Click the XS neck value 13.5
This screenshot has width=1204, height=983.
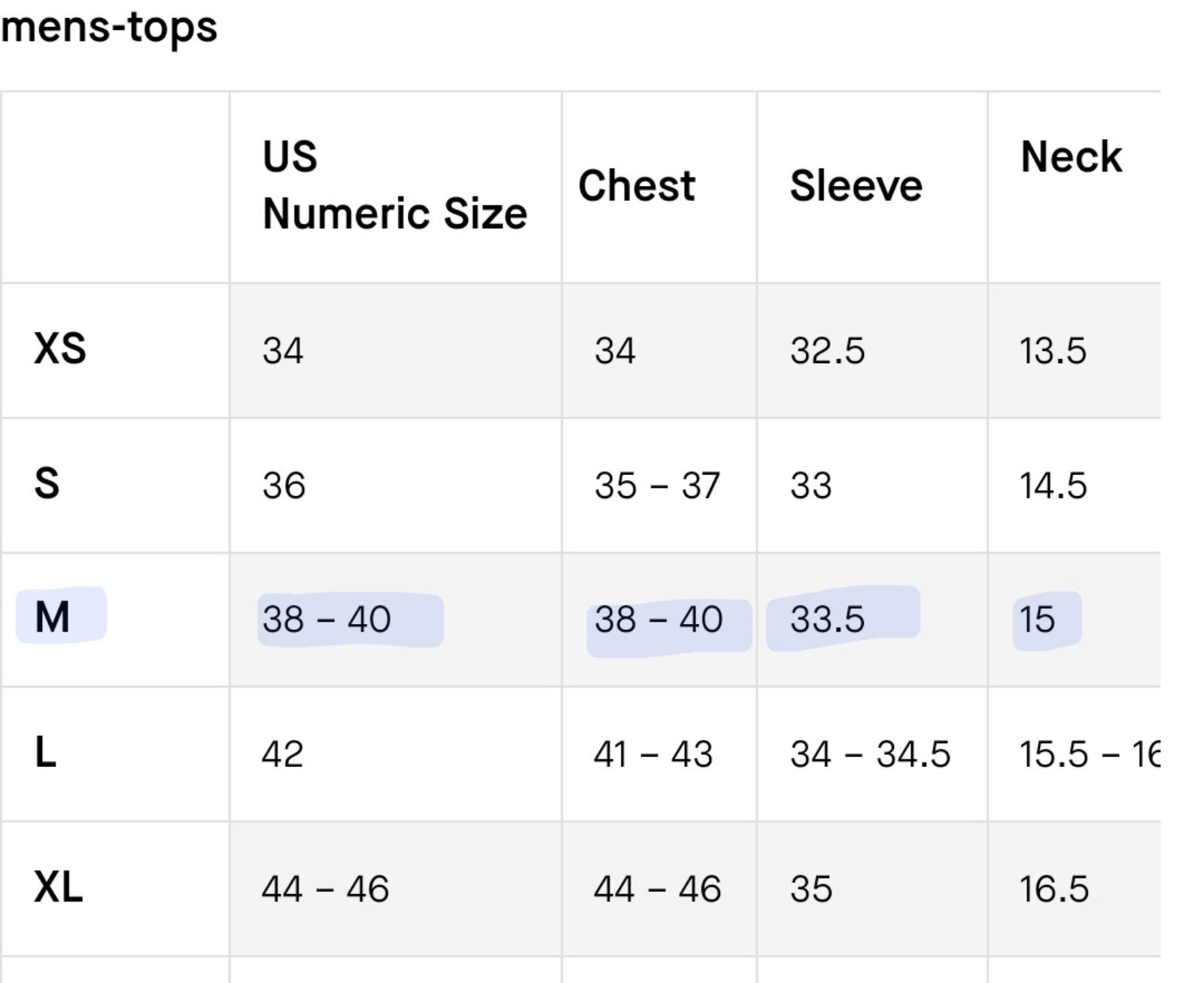[x=1053, y=351]
